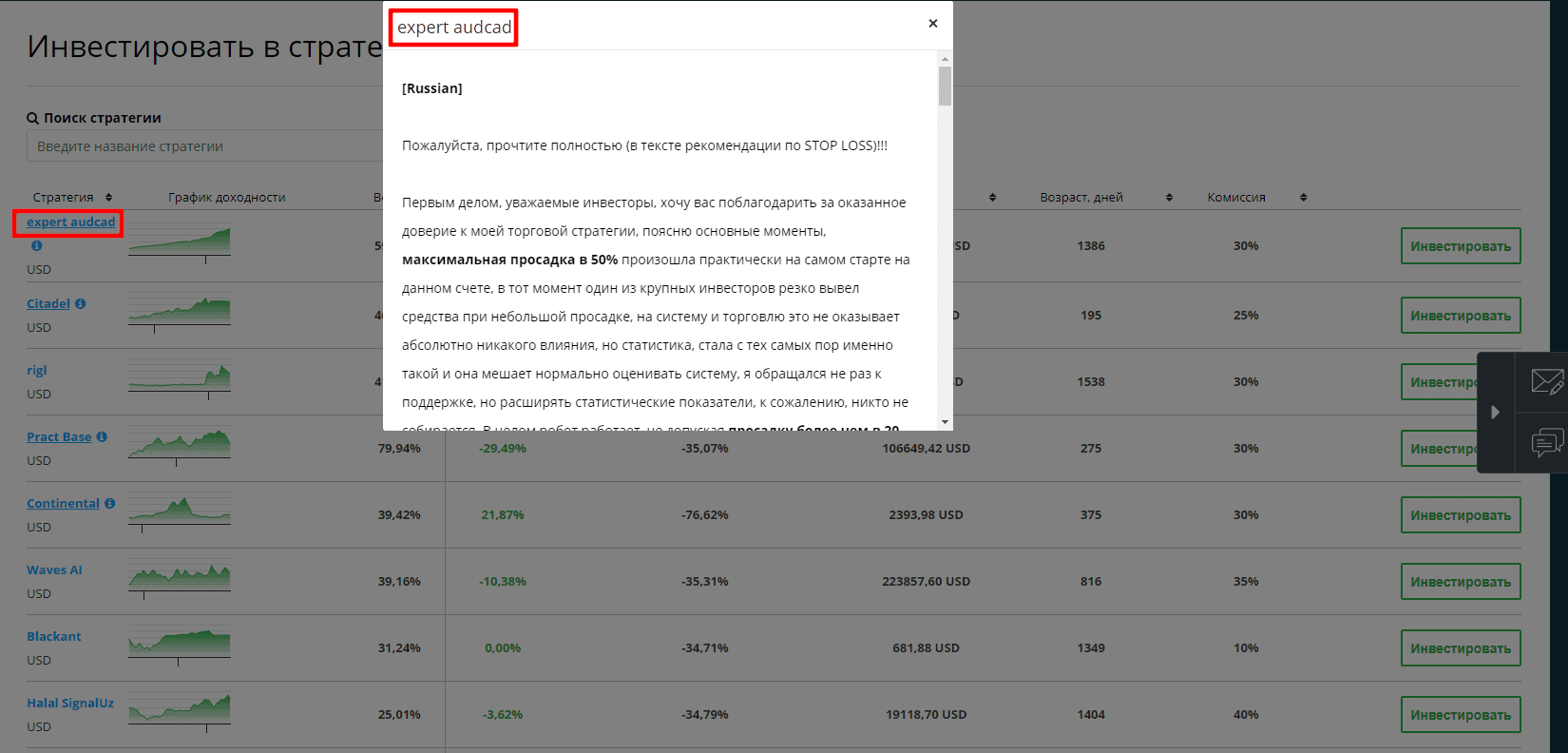
Task: Click Инвестировать button for Citadel
Action: coord(1461,316)
